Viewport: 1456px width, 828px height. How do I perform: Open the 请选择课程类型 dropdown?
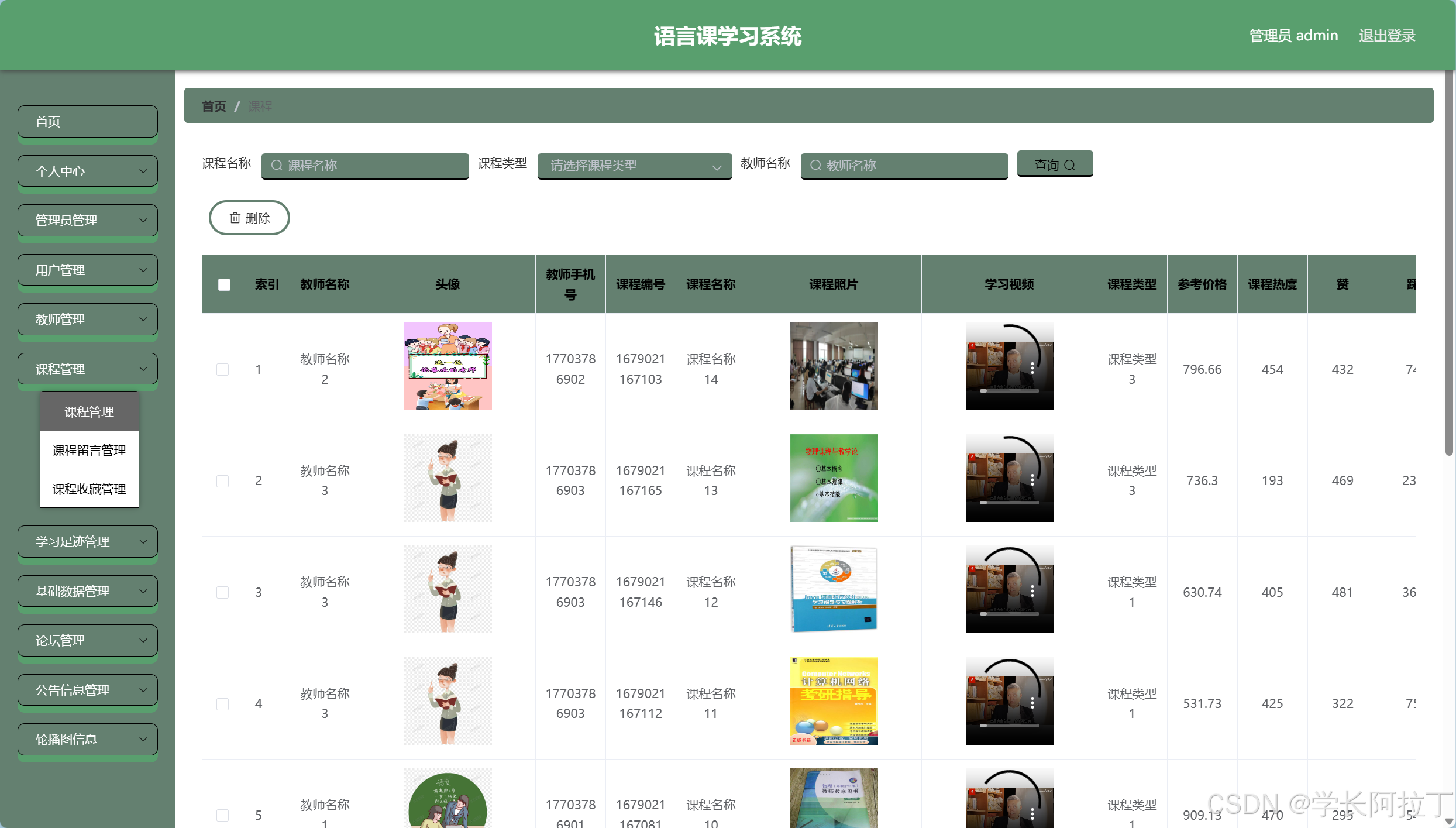634,166
